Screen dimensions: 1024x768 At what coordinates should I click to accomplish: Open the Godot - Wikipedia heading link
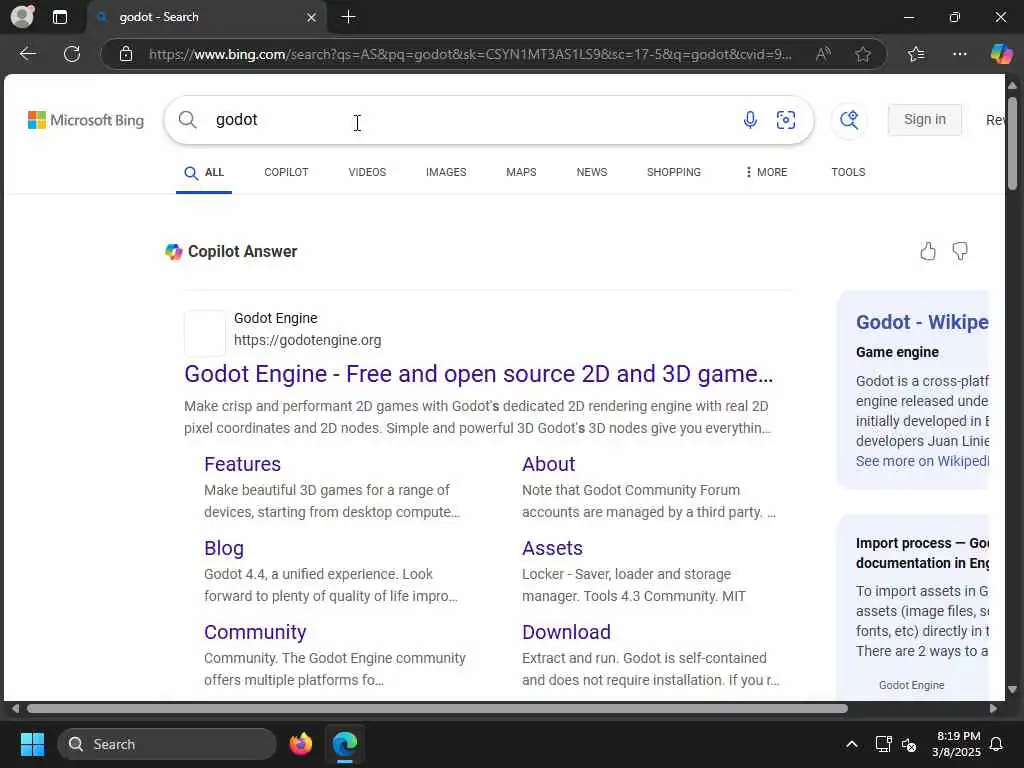coord(922,322)
